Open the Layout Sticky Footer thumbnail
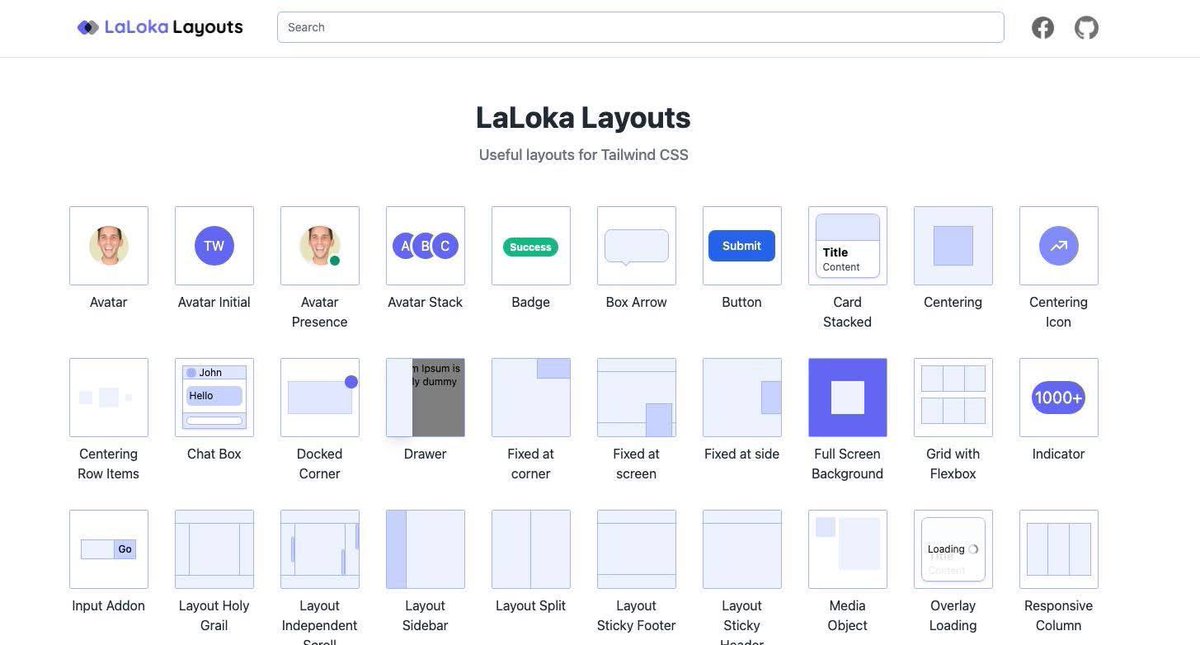 (636, 550)
